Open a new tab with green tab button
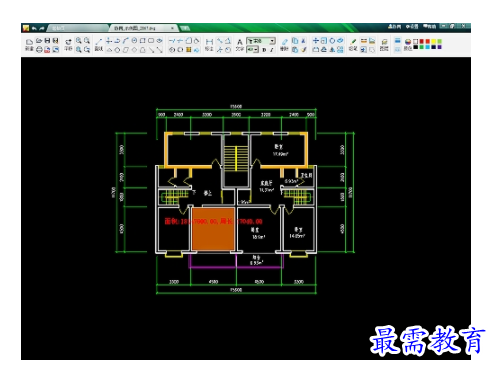Image resolution: width=494 pixels, height=372 pixels. click(x=185, y=28)
